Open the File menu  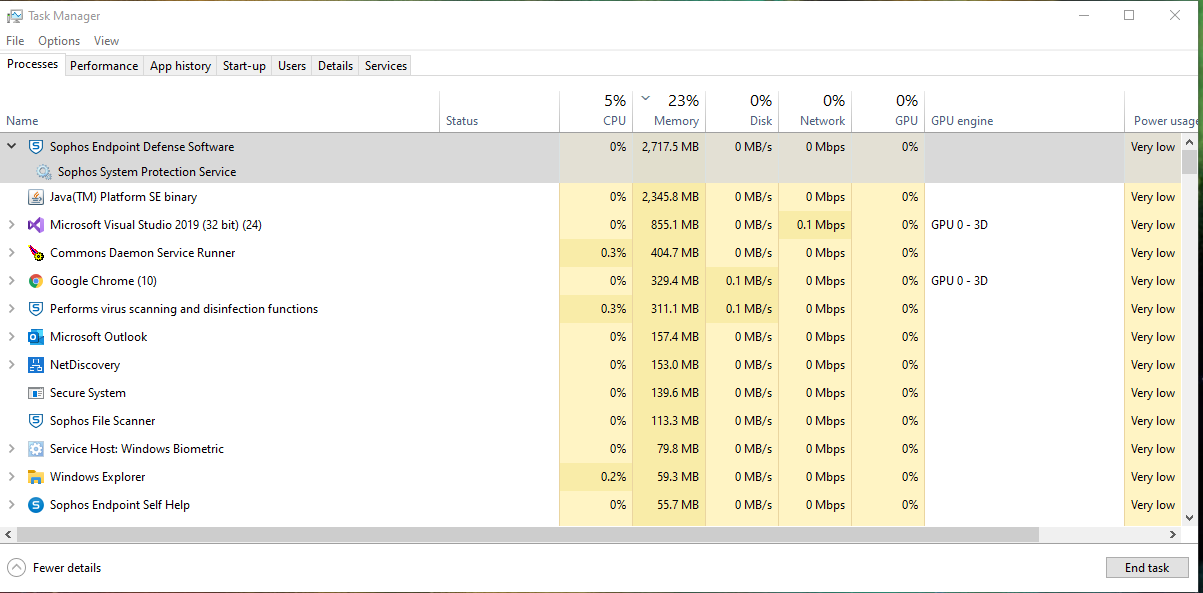[15, 41]
